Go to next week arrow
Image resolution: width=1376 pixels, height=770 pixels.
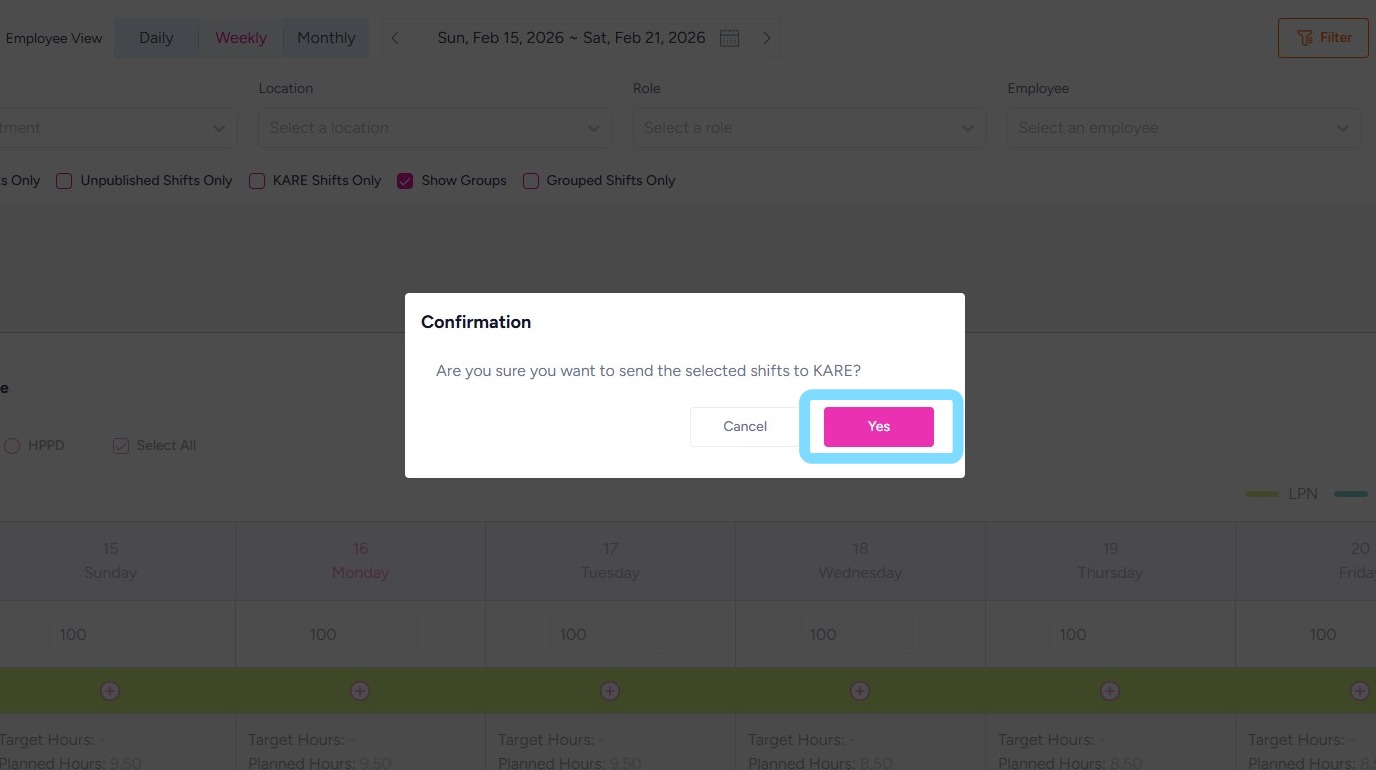[x=767, y=38]
